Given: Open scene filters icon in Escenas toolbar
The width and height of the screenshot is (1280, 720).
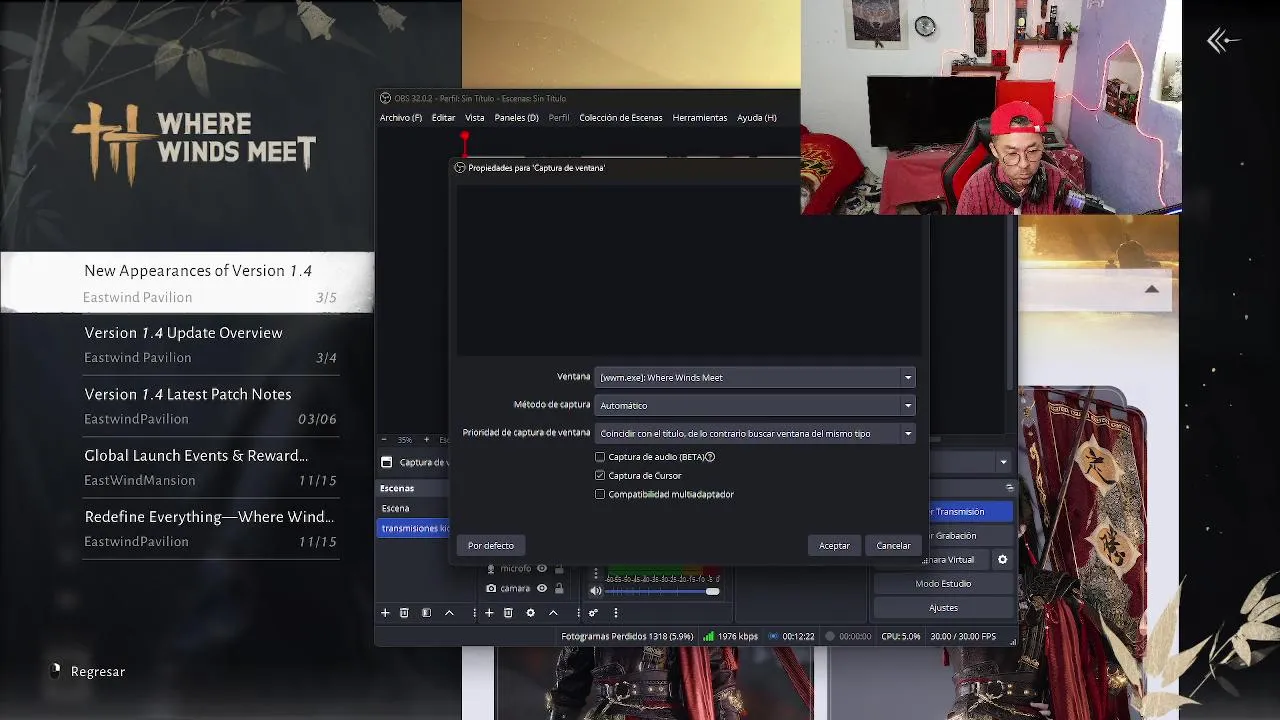Looking at the screenshot, I should [x=426, y=613].
